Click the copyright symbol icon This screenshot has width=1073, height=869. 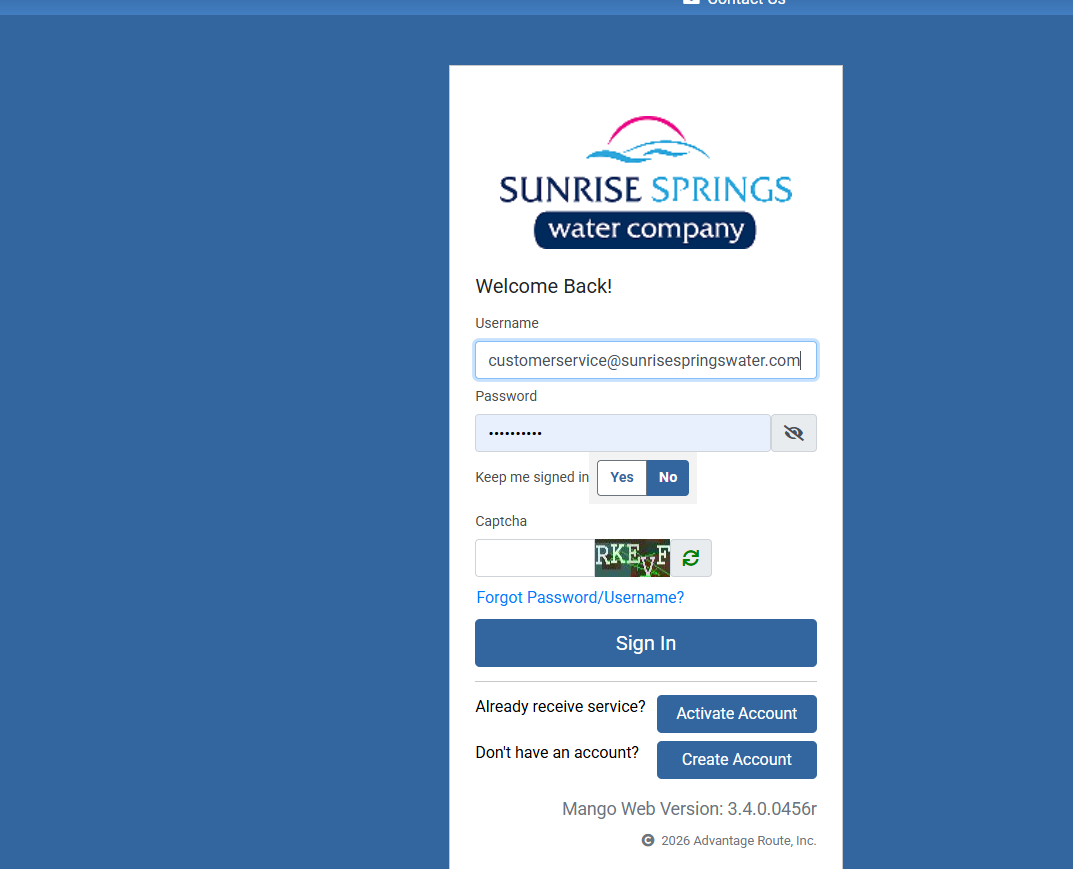(648, 841)
